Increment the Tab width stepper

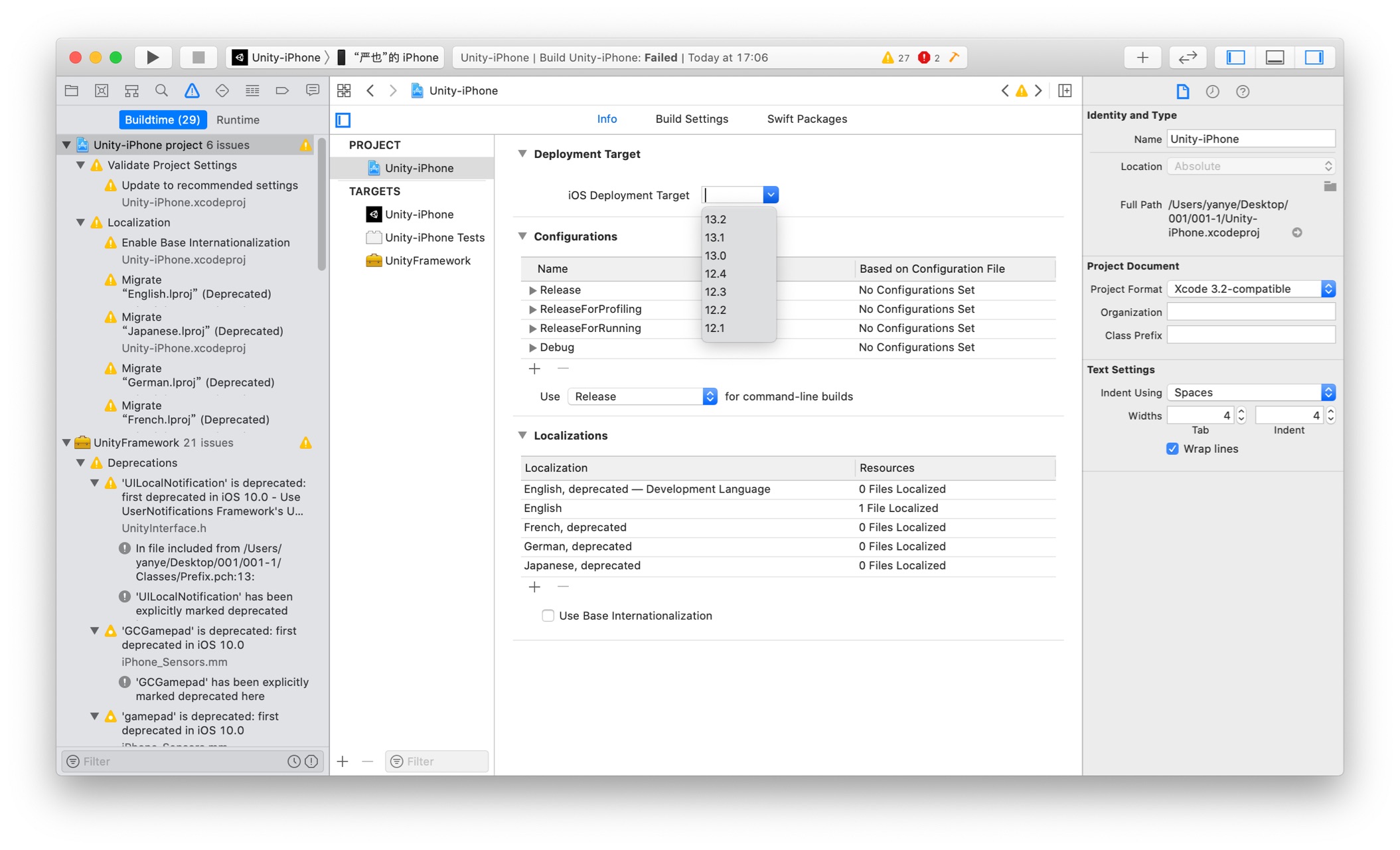(x=1241, y=412)
